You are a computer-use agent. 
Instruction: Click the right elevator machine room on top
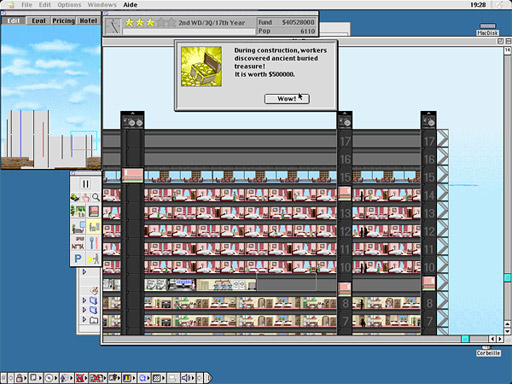coord(429,120)
